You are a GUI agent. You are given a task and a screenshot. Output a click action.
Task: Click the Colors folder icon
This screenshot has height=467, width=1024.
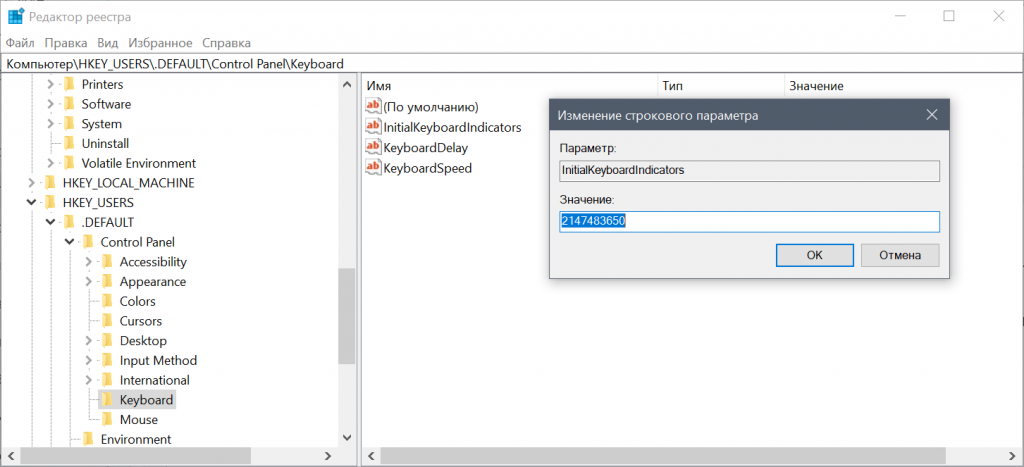point(107,301)
